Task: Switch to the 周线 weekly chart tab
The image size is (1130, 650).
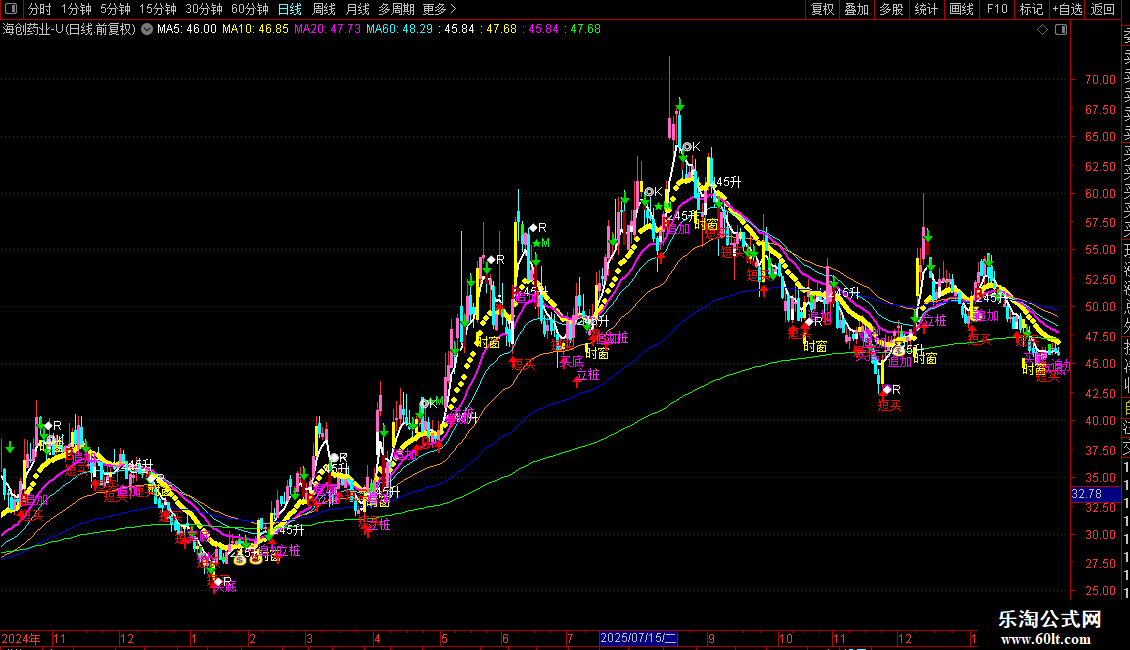Action: coord(324,9)
